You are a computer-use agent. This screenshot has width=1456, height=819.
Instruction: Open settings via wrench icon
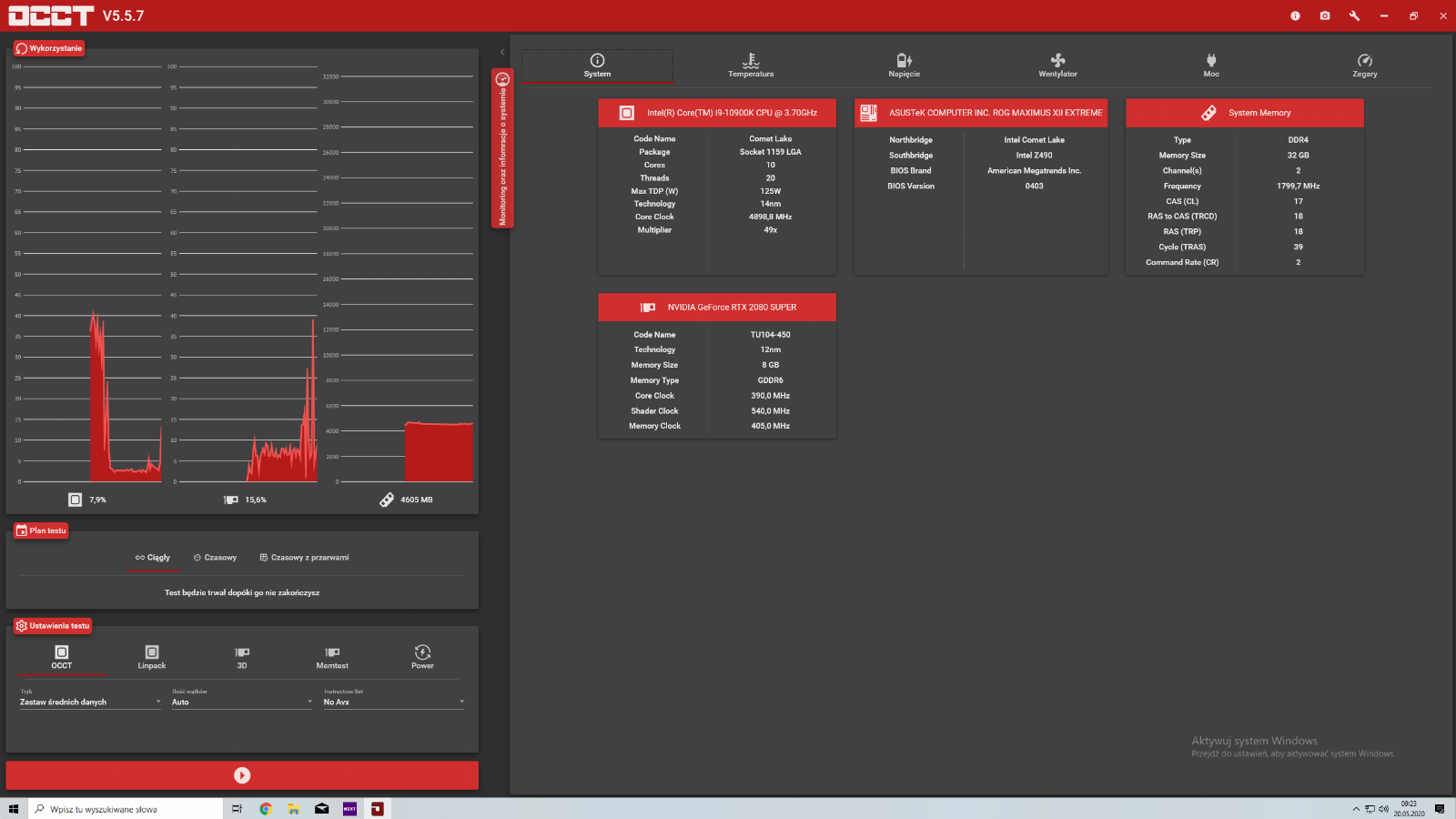coord(1354,15)
